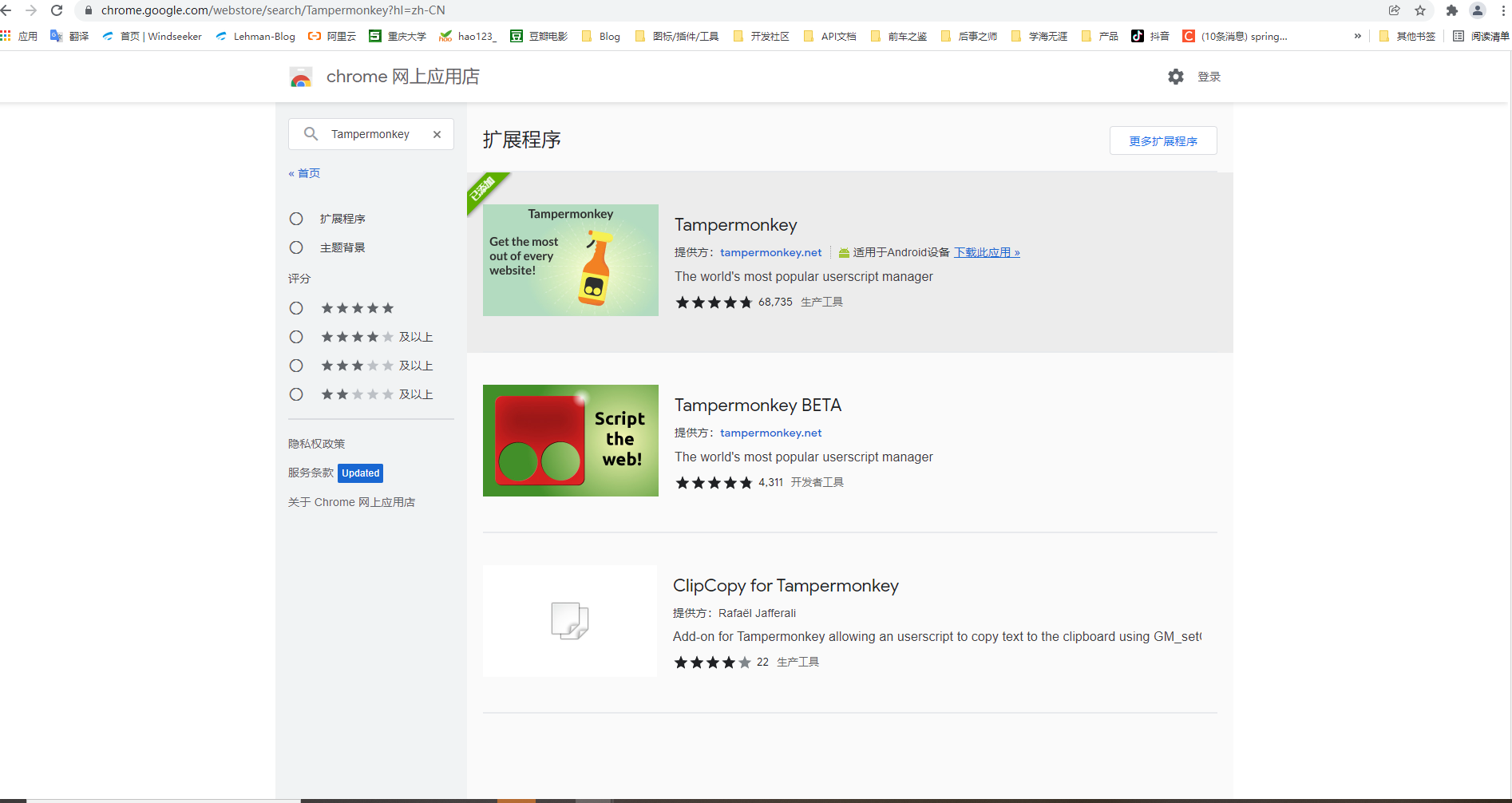Open the 豆瓣电影 bookmark

(x=539, y=36)
